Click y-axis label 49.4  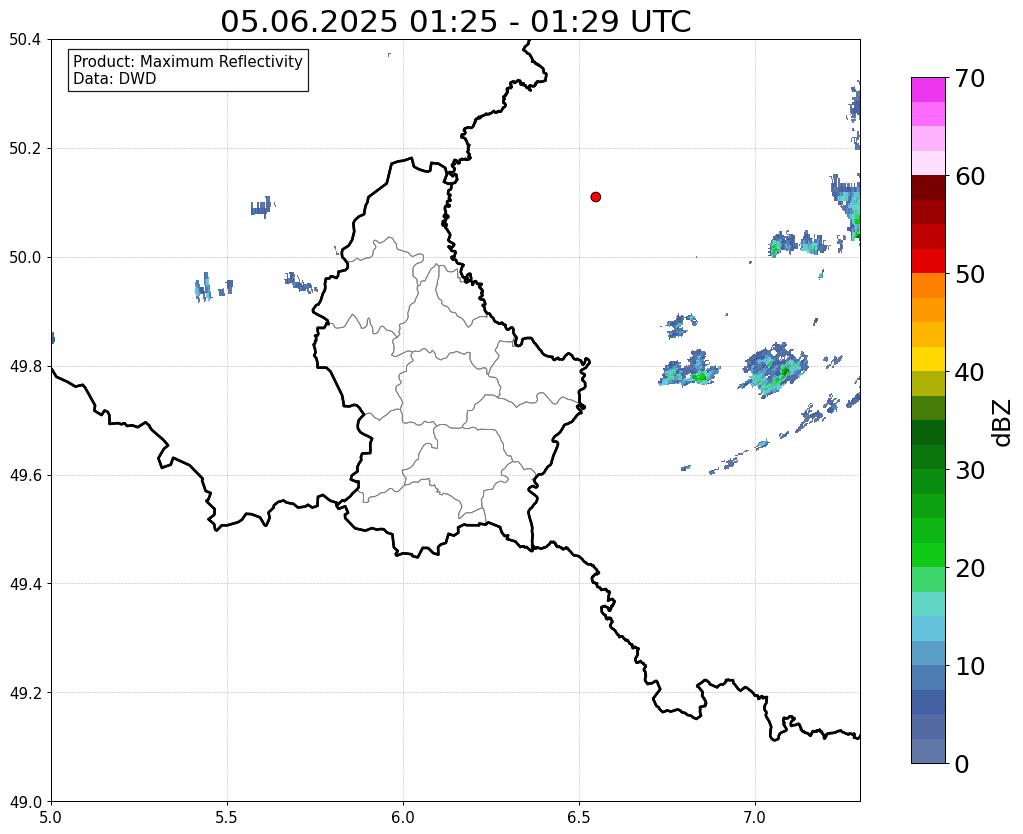pos(25,584)
